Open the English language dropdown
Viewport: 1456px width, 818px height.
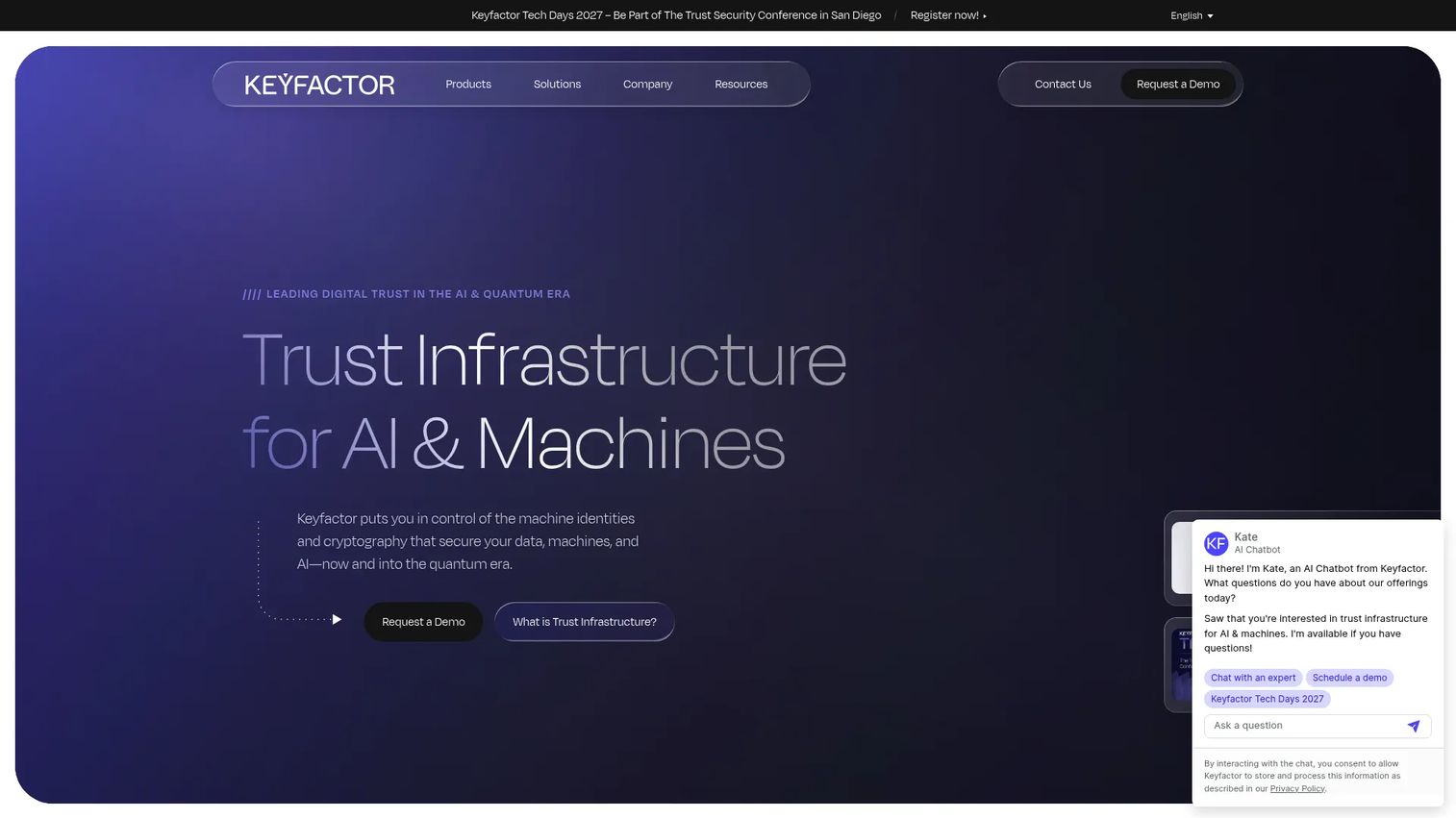1192,15
